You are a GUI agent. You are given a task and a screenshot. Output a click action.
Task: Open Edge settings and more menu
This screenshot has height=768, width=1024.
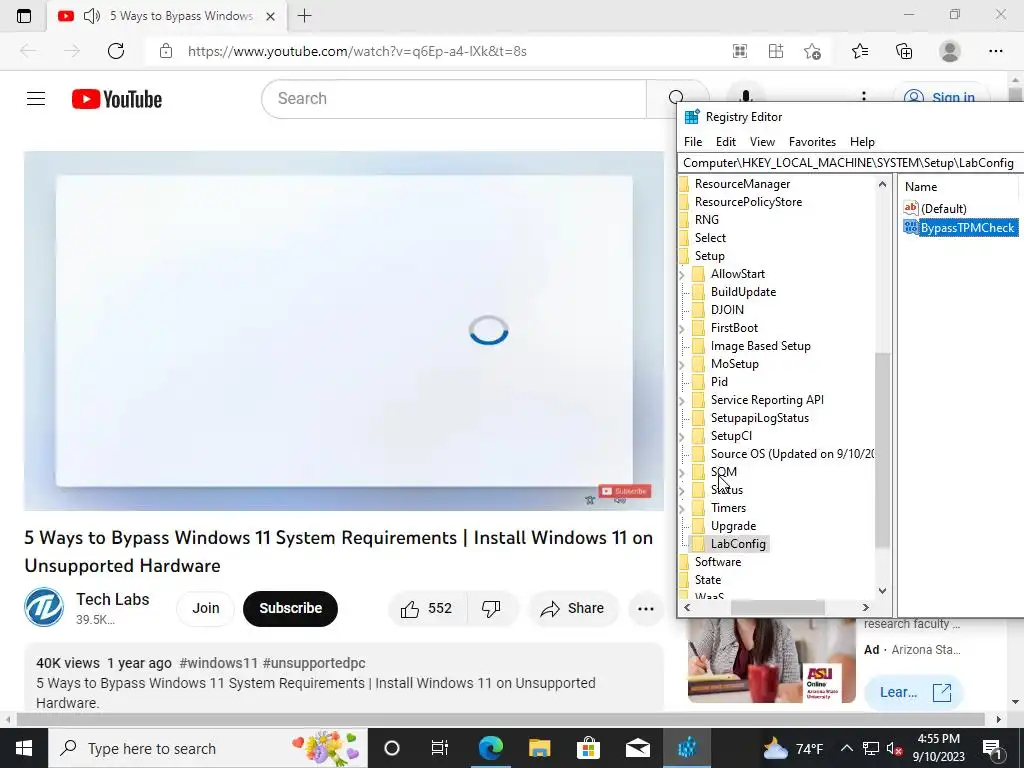click(x=995, y=51)
